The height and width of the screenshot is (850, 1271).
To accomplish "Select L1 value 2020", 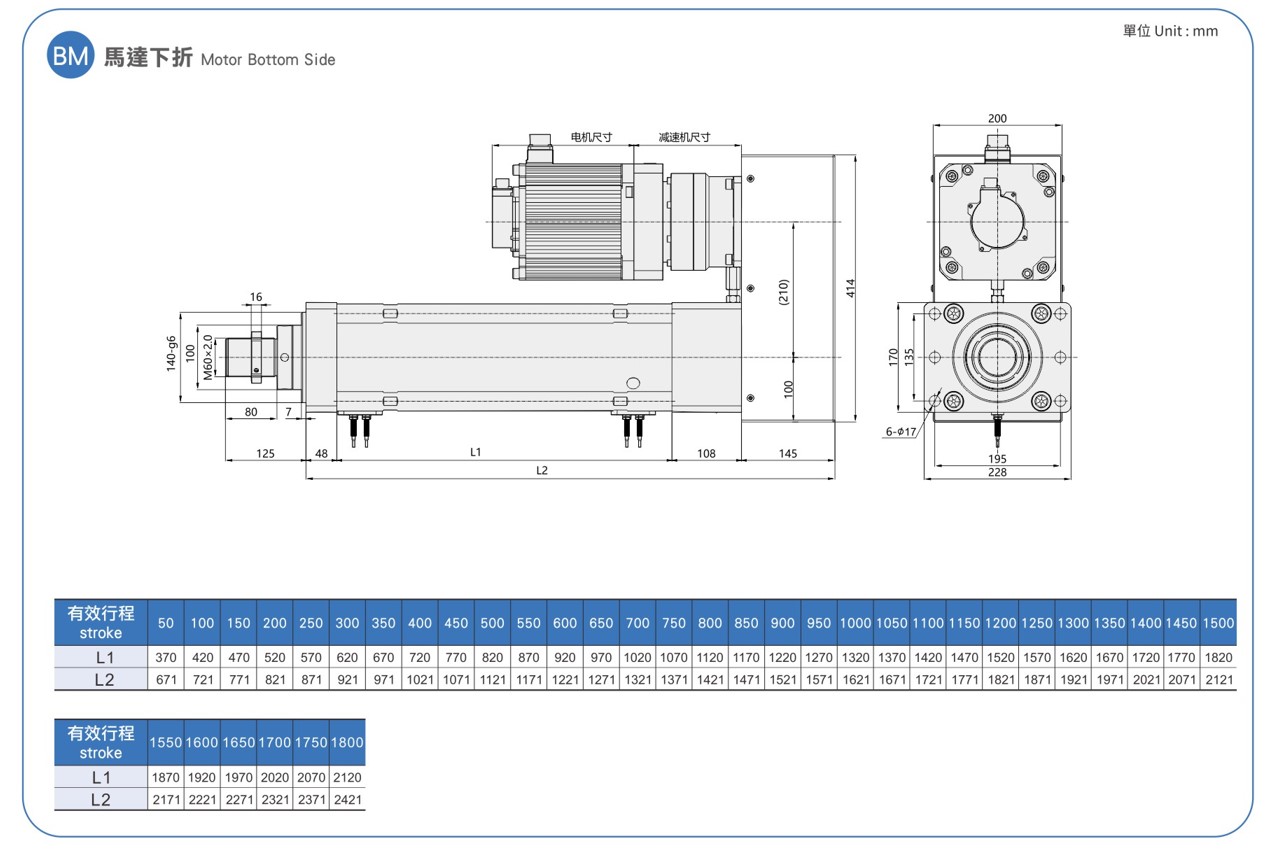I will pos(275,777).
